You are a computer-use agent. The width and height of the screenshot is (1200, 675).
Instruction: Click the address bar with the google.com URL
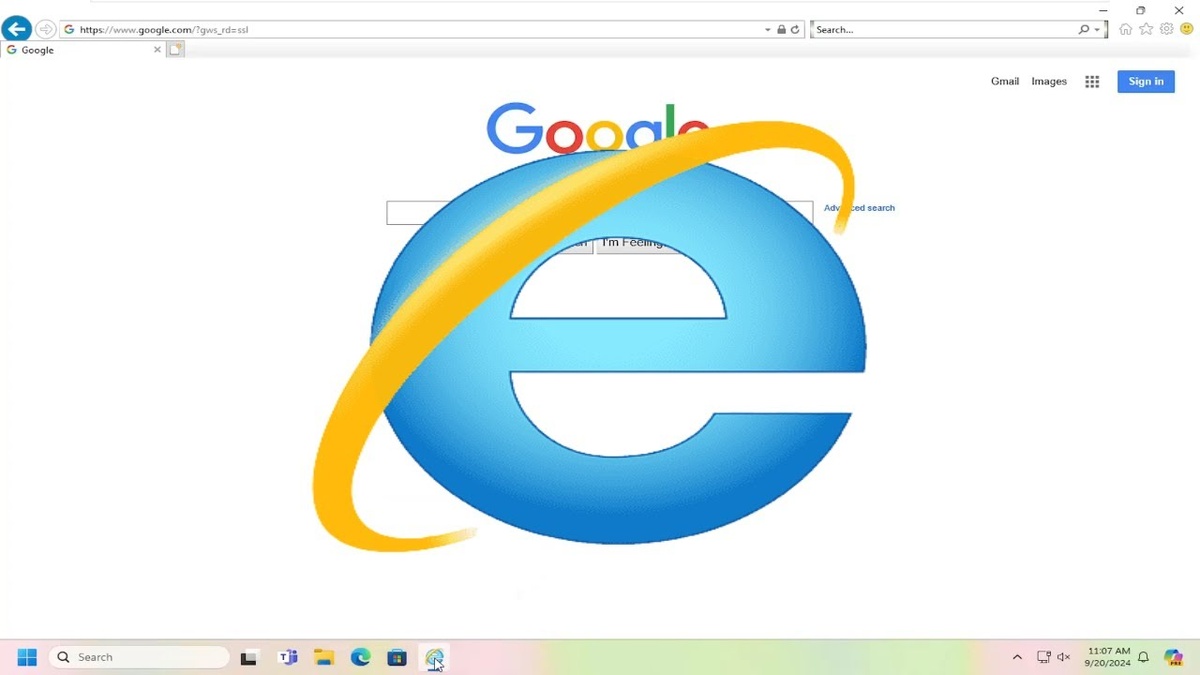[410, 30]
